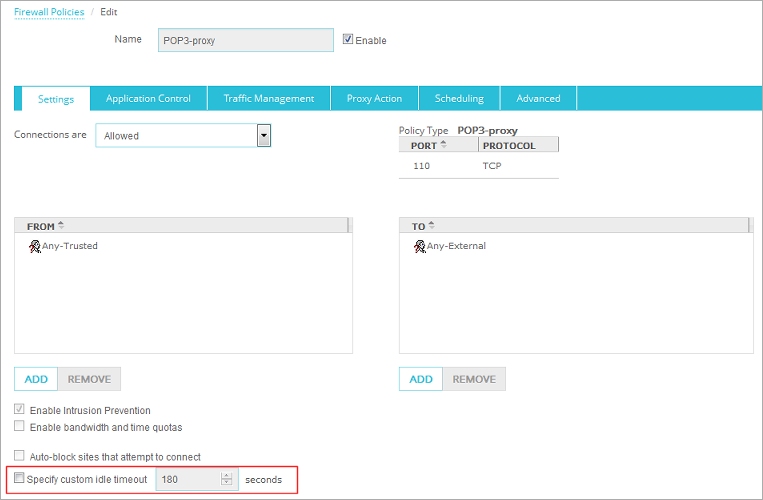
Task: Click the Firewall Policies breadcrumb link
Action: pos(49,11)
